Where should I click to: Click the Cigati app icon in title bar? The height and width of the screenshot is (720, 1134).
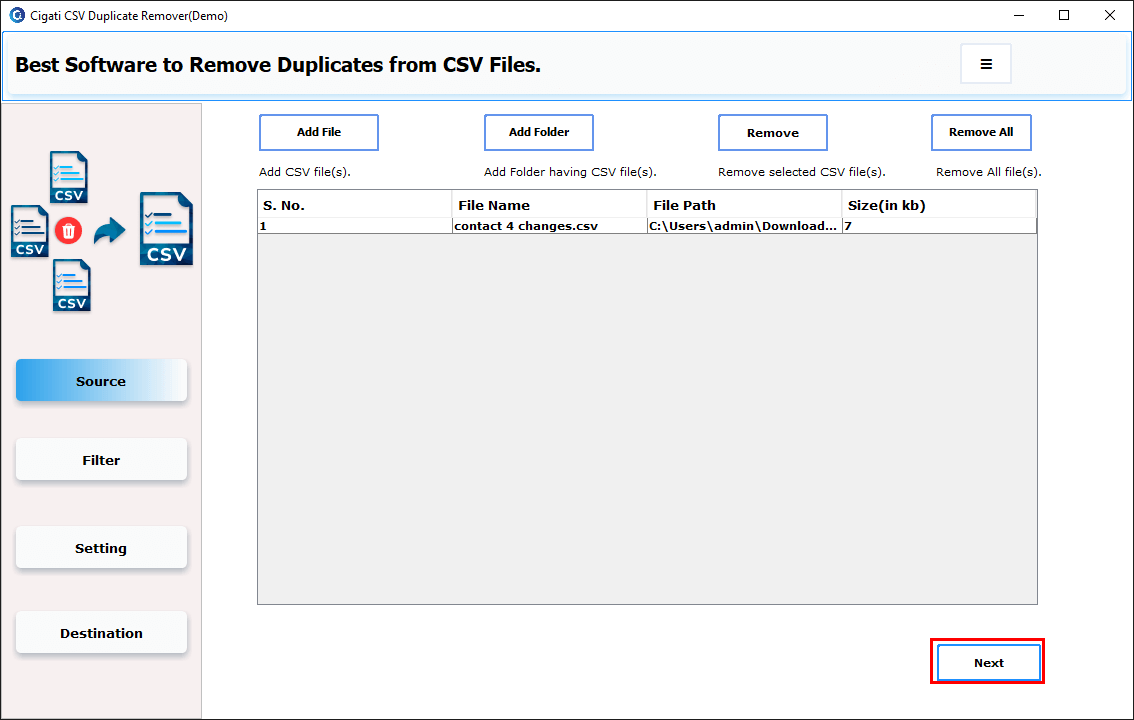click(17, 15)
